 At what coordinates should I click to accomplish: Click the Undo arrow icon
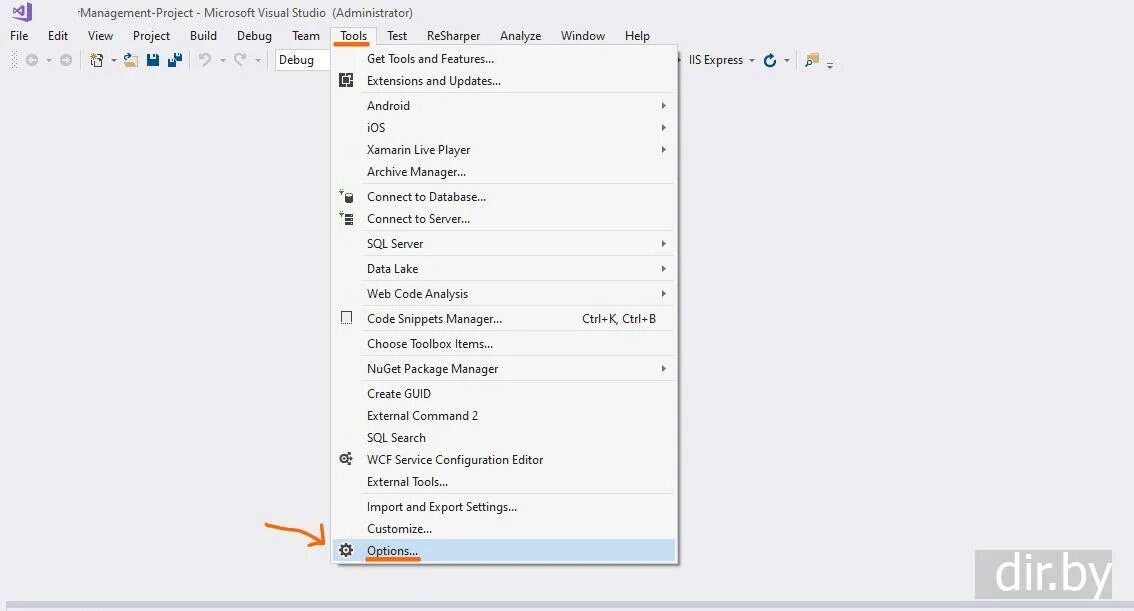point(205,60)
